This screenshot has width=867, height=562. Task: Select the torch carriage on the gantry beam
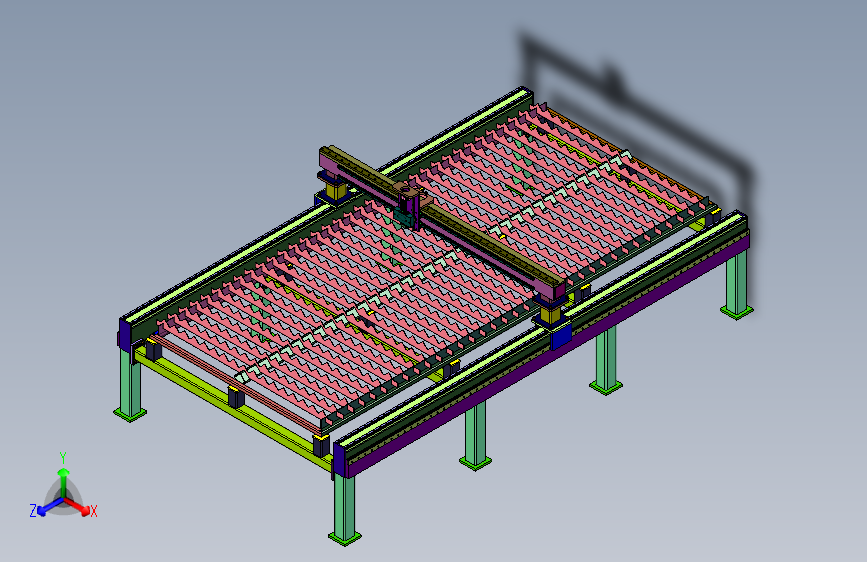pyautogui.click(x=410, y=206)
